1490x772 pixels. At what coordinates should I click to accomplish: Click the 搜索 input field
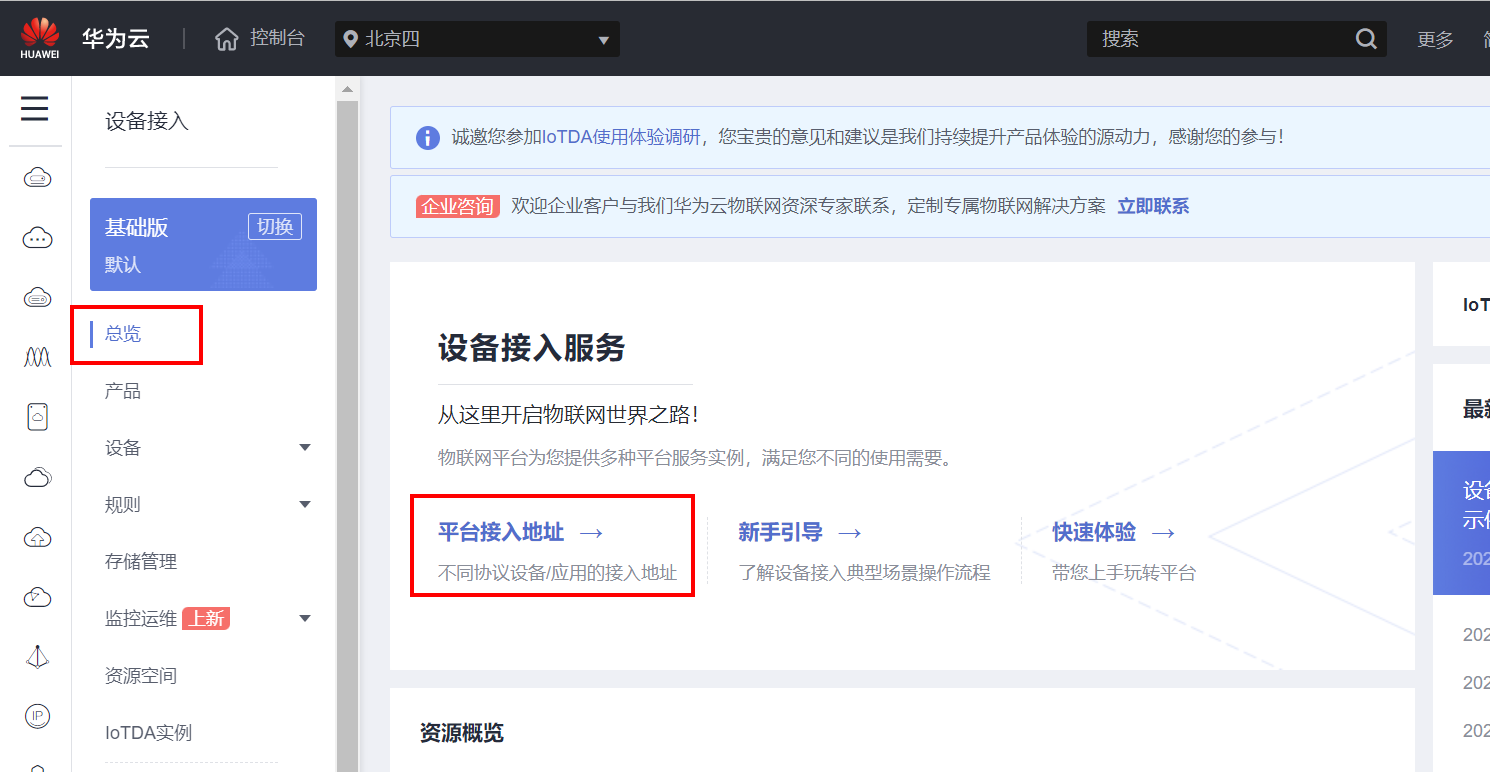[1220, 39]
